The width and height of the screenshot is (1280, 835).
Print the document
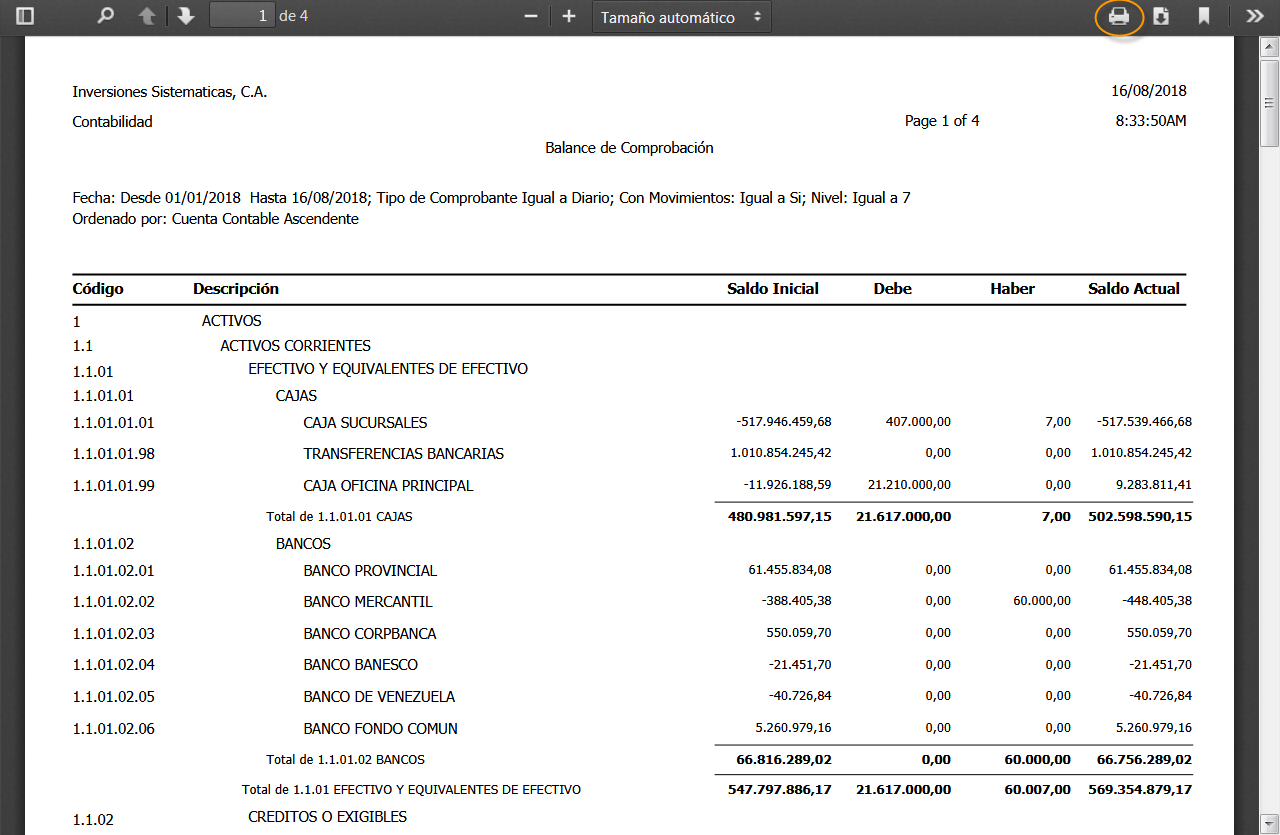pos(1119,16)
